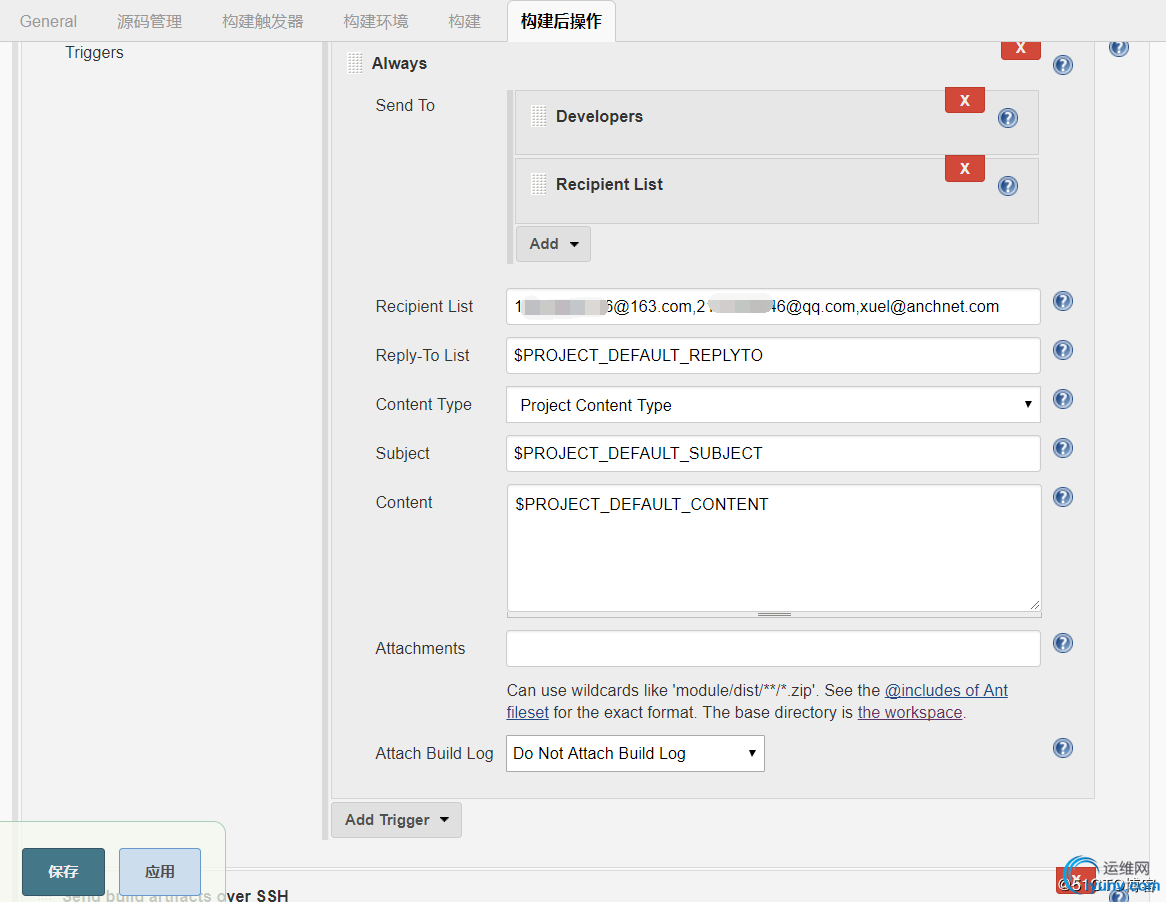Click the 应用 apply button
This screenshot has height=902, width=1166.
click(x=160, y=872)
